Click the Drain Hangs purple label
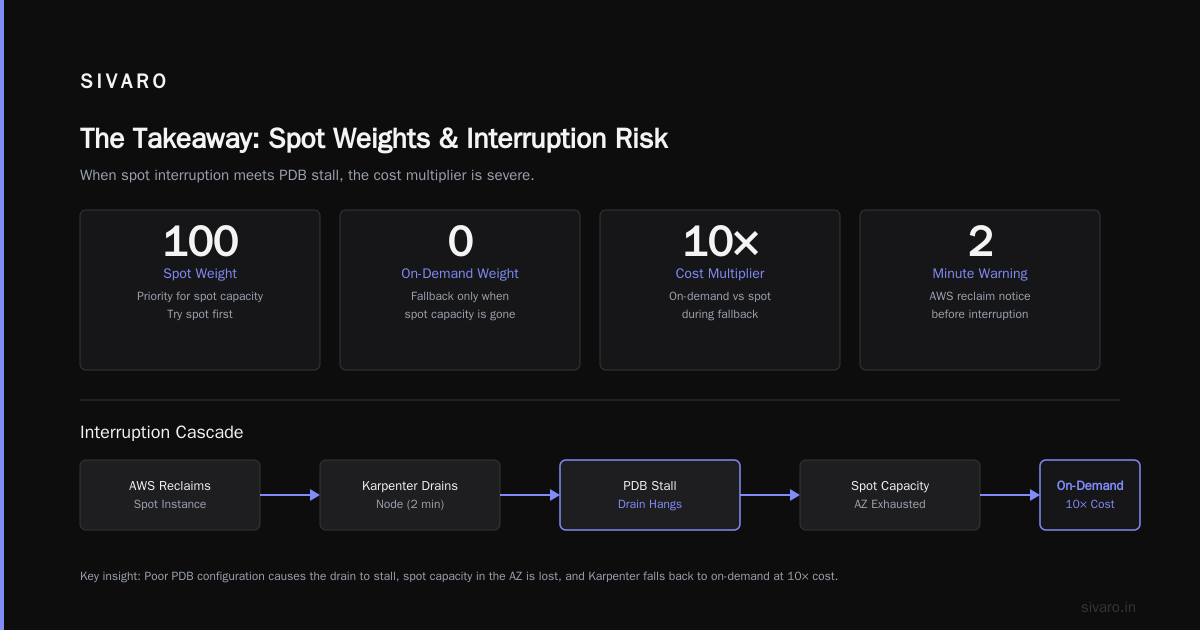 click(x=650, y=504)
